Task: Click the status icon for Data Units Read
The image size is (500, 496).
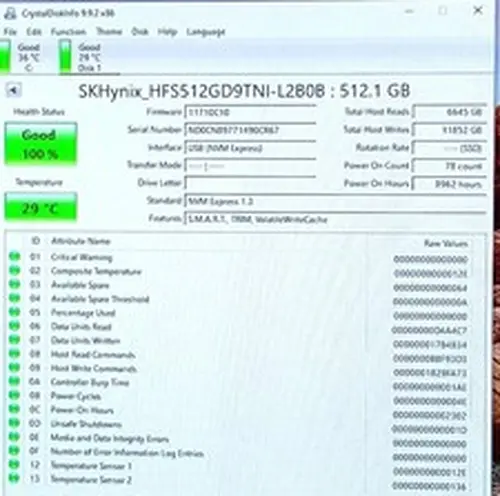Action: pos(14,326)
